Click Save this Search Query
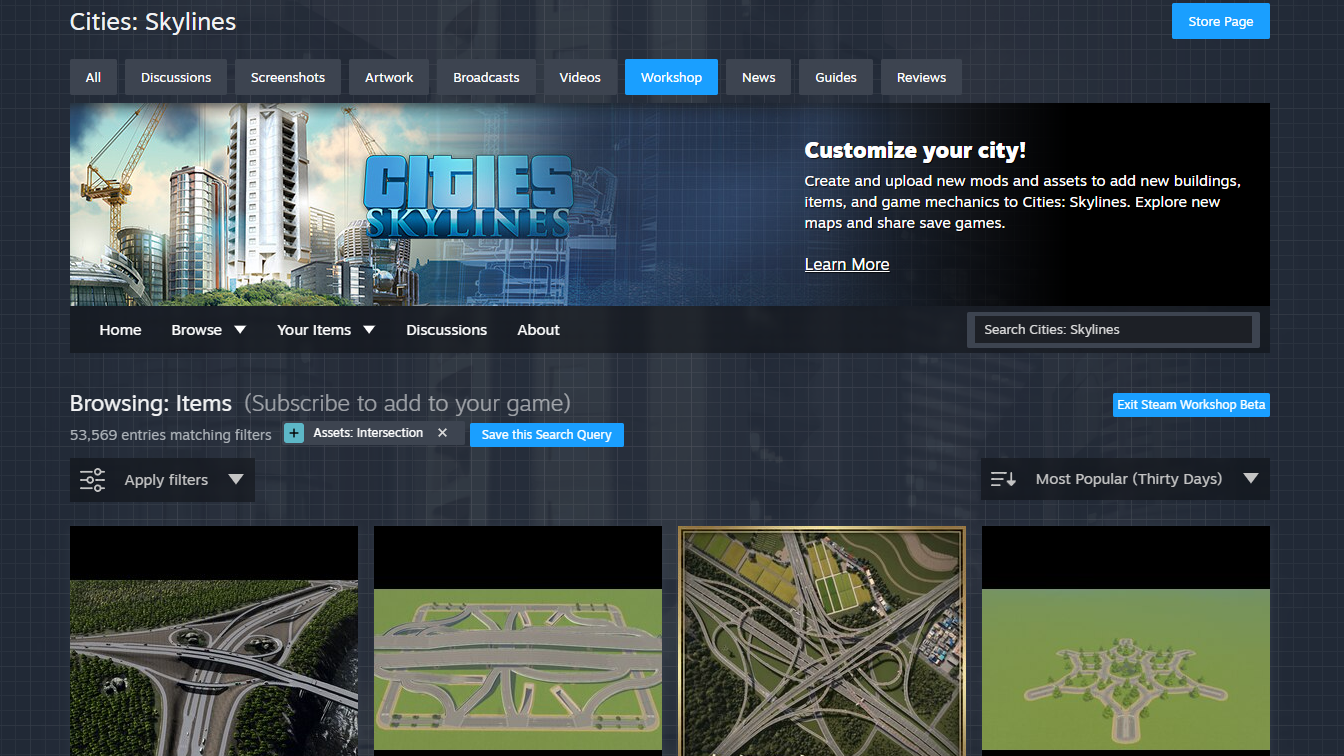The width and height of the screenshot is (1344, 756). click(546, 434)
